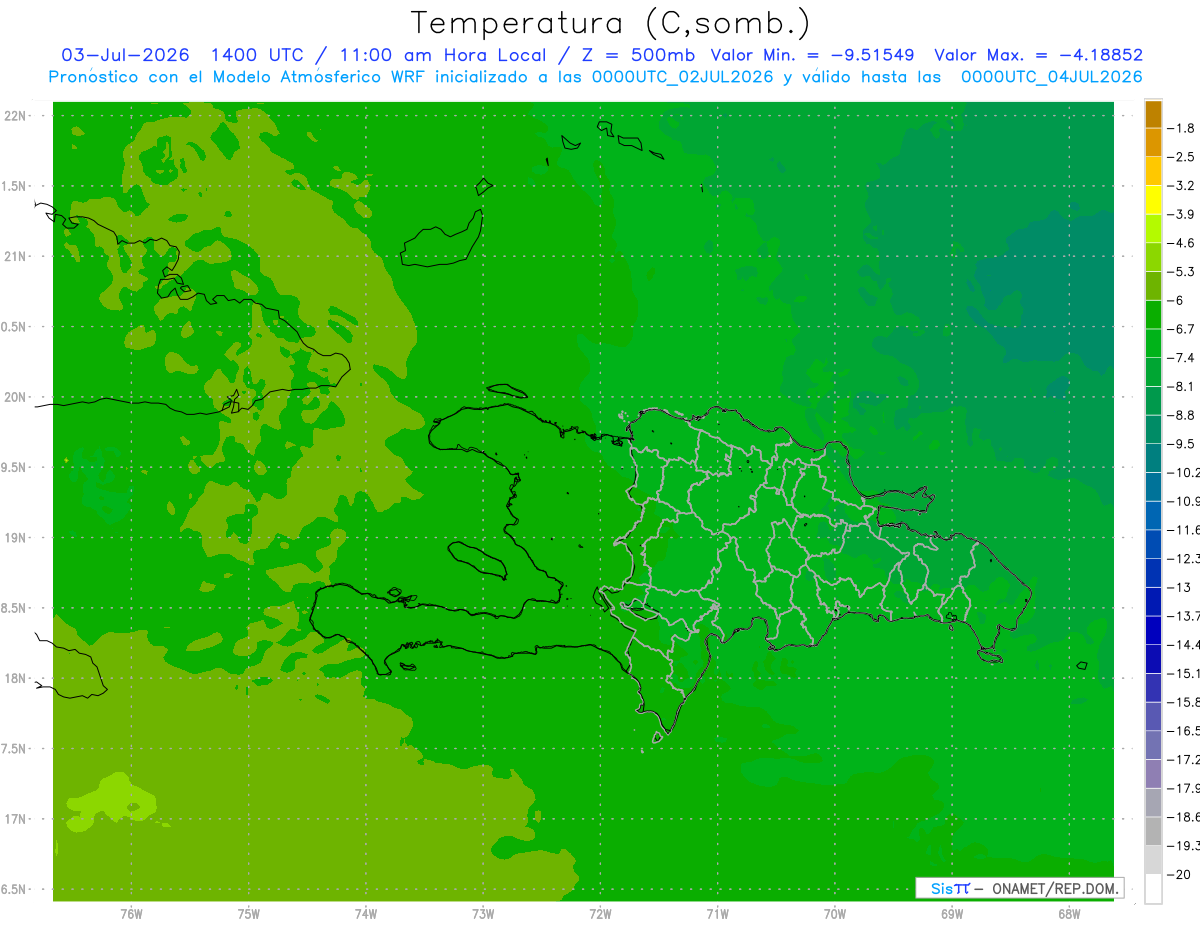Pick the dark orange swatch above -1.8
The width and height of the screenshot is (1200, 927).
pos(1153,114)
